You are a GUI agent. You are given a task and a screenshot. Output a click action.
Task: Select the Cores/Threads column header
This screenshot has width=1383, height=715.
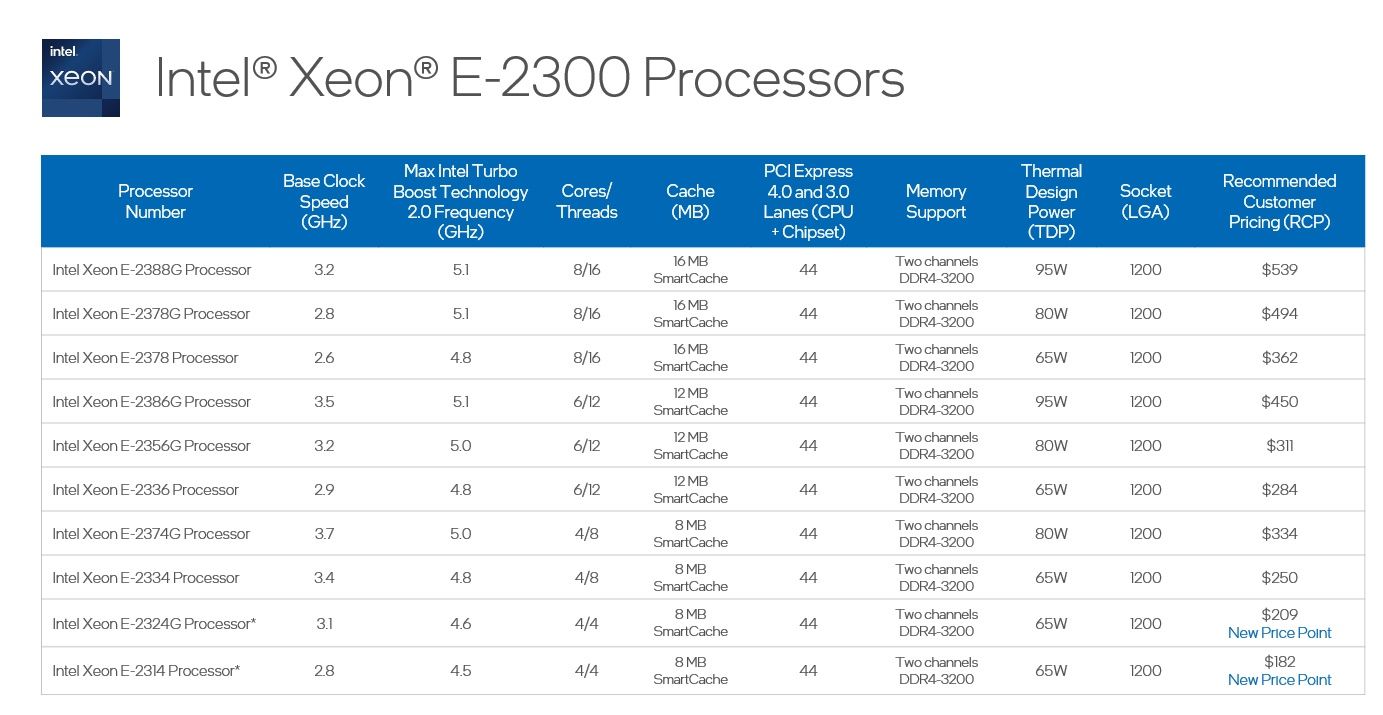click(586, 201)
